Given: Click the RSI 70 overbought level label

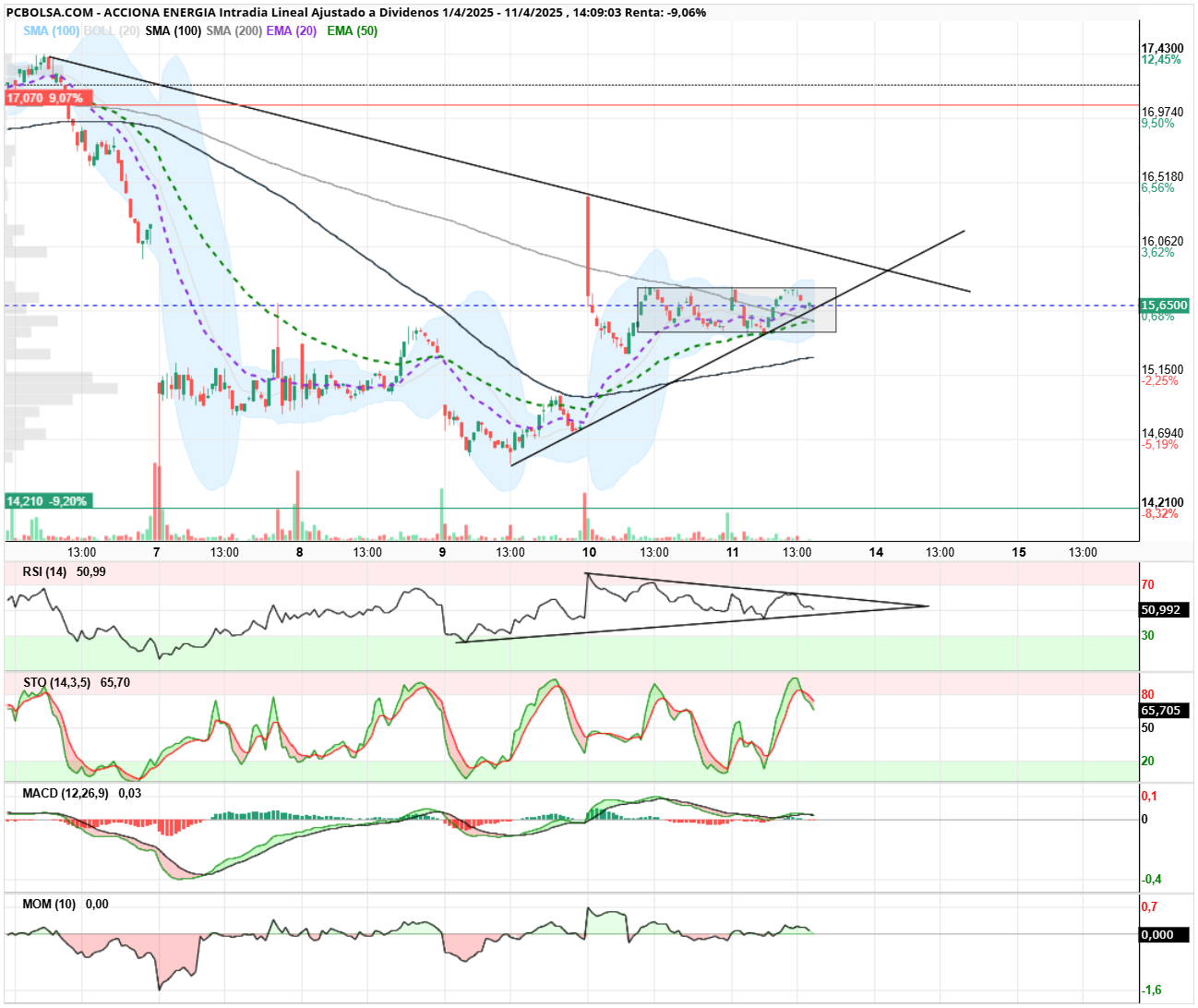Looking at the screenshot, I should (1148, 585).
